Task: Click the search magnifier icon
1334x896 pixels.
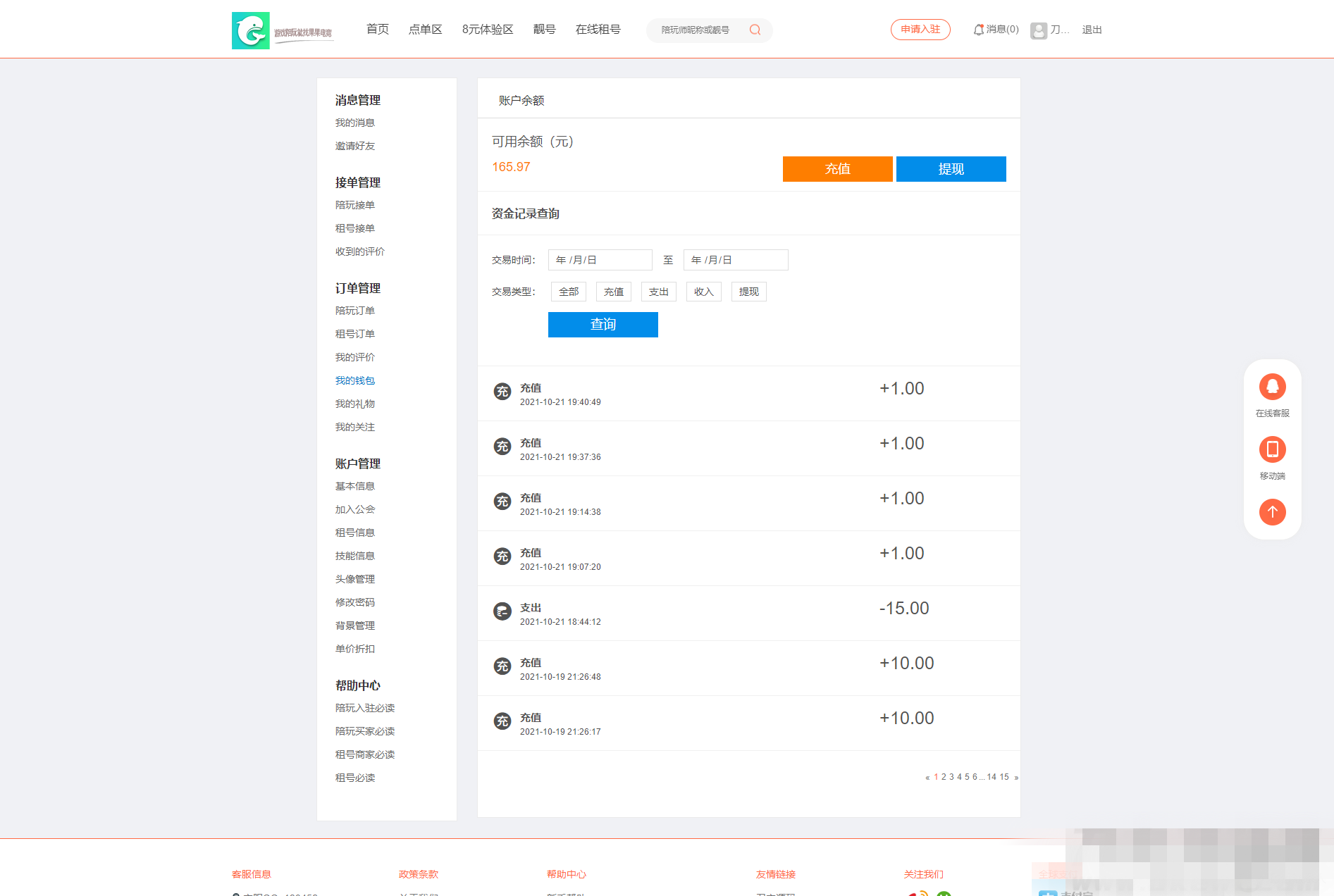Action: tap(755, 30)
